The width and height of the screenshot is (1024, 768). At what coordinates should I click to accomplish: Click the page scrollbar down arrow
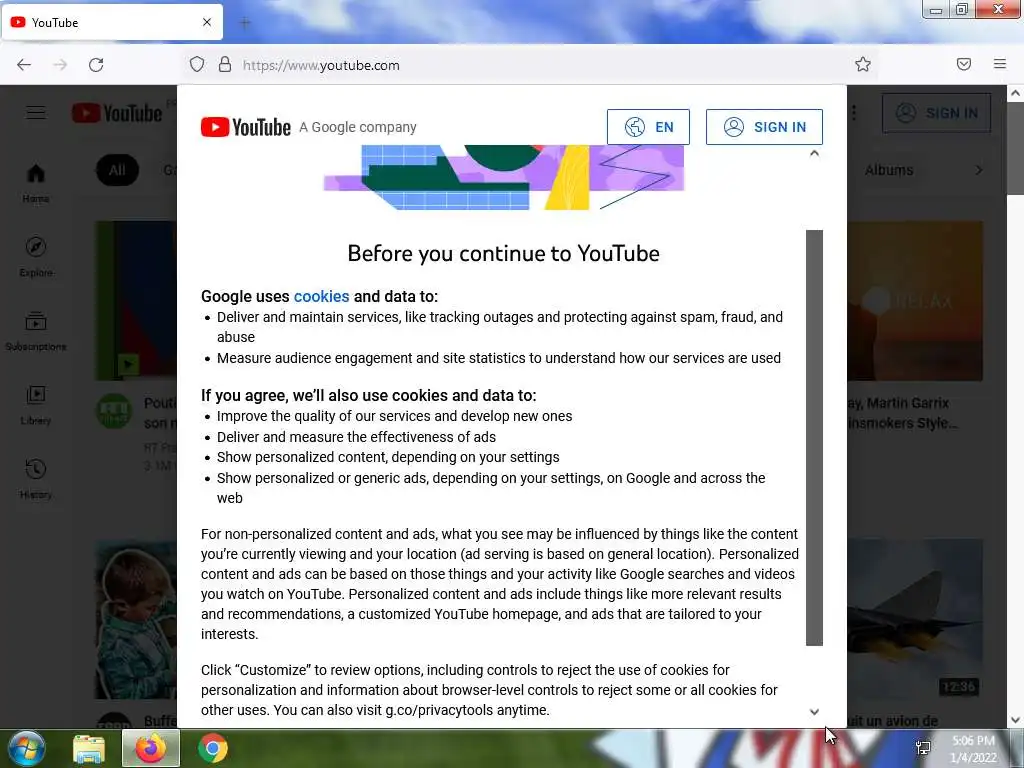(1016, 720)
